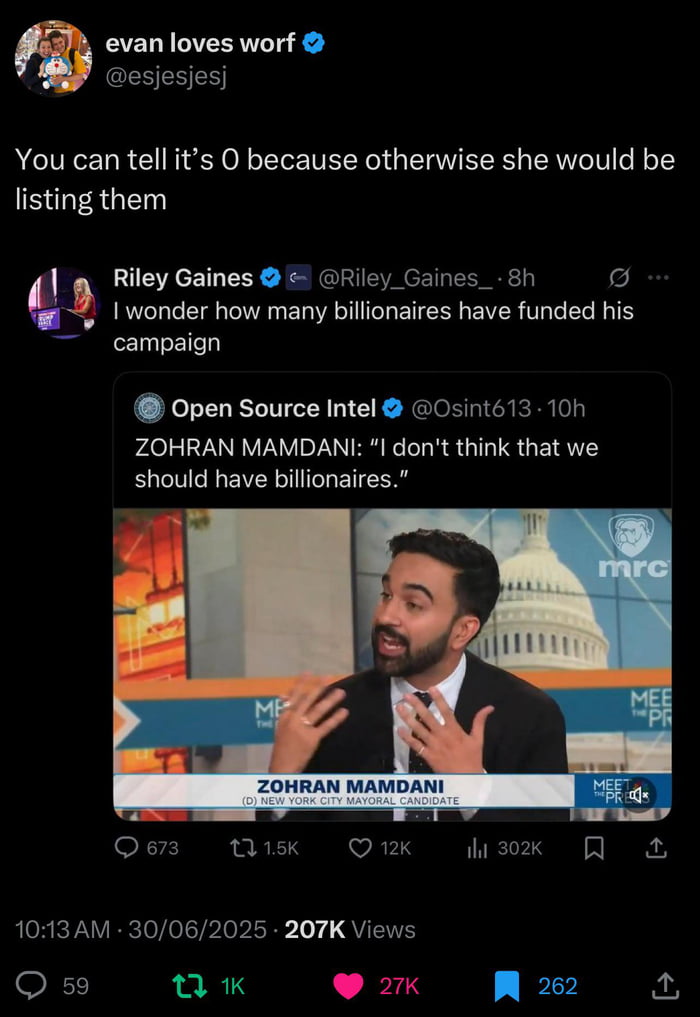
Task: Repost the quoted tweet showing 1.5K
Action: click(241, 848)
